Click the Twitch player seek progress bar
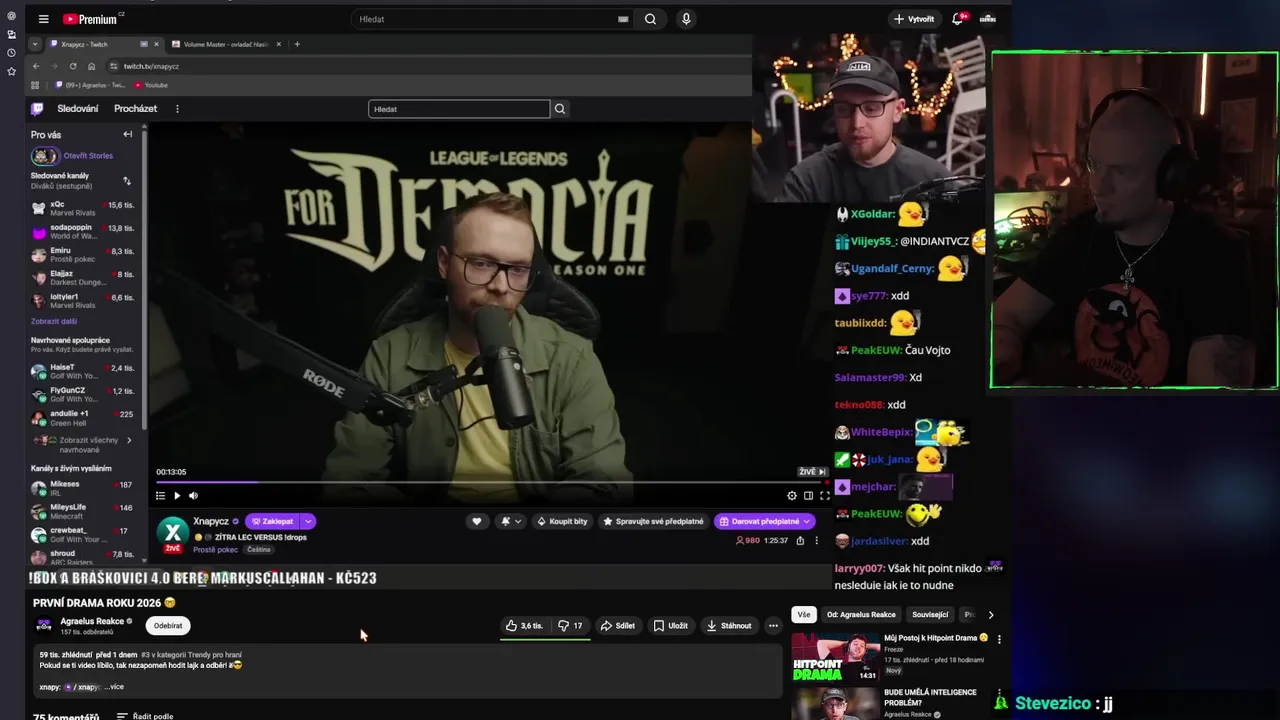This screenshot has width=1280, height=720. [490, 482]
